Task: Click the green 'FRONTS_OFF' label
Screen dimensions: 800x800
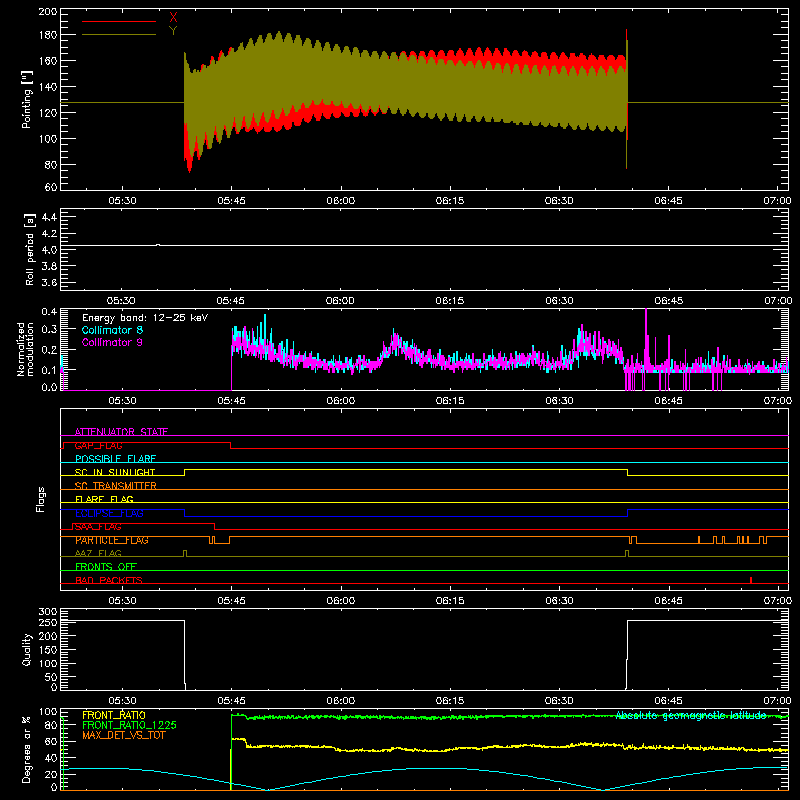Action: point(106,567)
